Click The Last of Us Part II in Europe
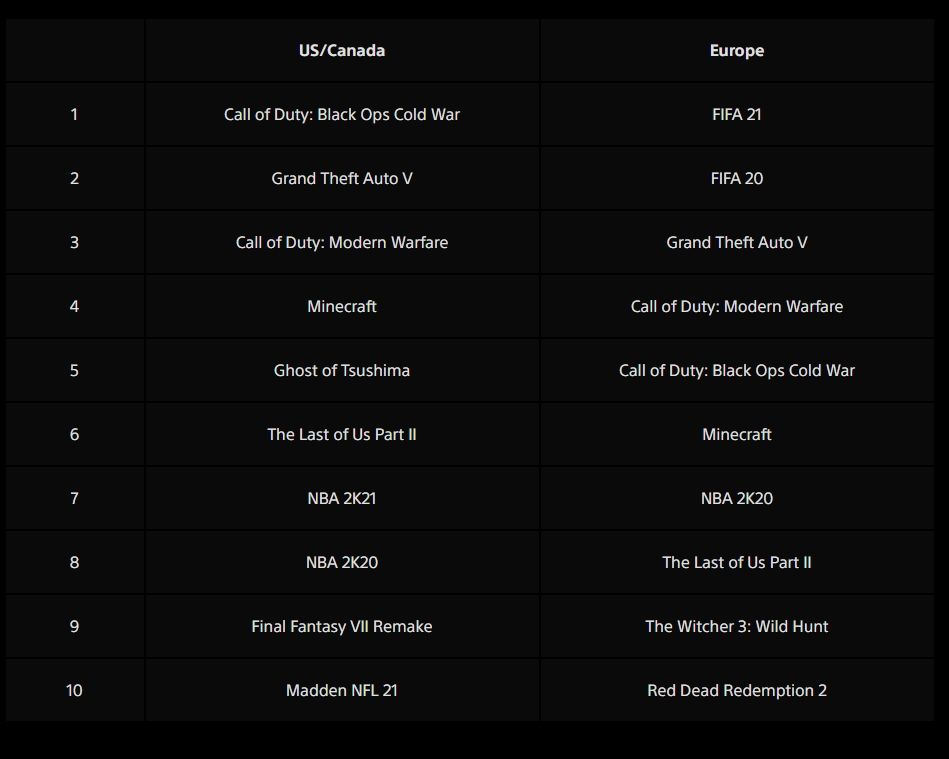Viewport: 949px width, 759px height. tap(737, 562)
